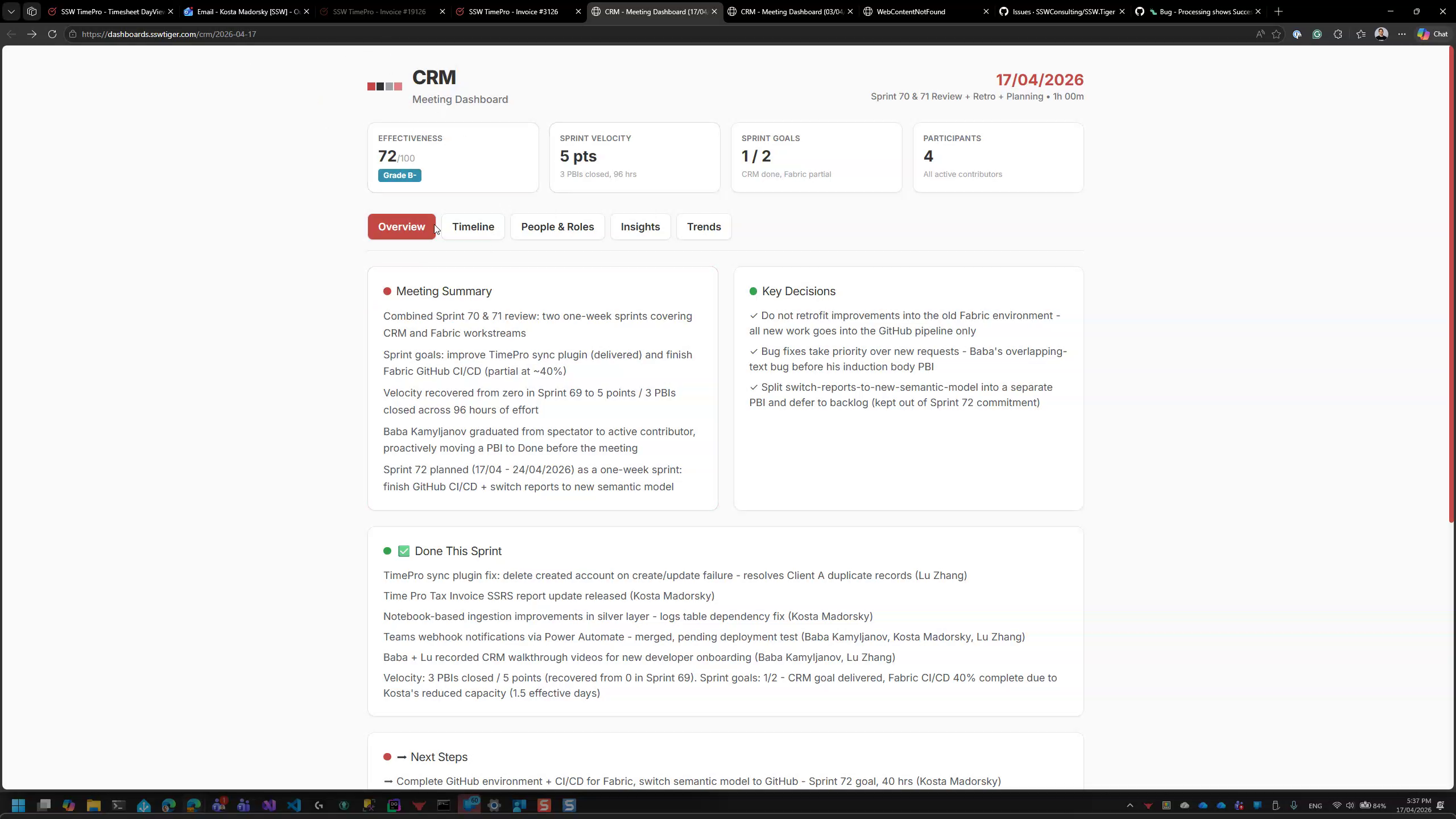The height and width of the screenshot is (819, 1456).
Task: Open the browser profile avatar
Action: [1381, 34]
